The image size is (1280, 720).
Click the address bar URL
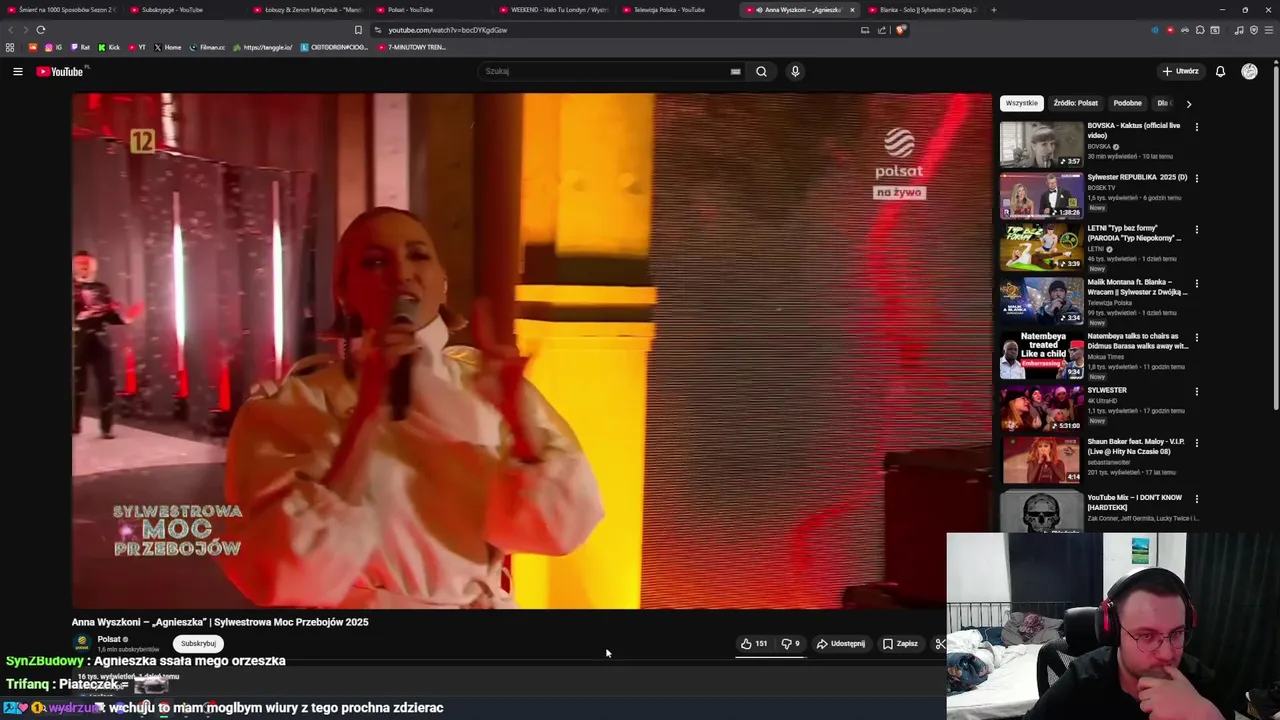pos(448,30)
